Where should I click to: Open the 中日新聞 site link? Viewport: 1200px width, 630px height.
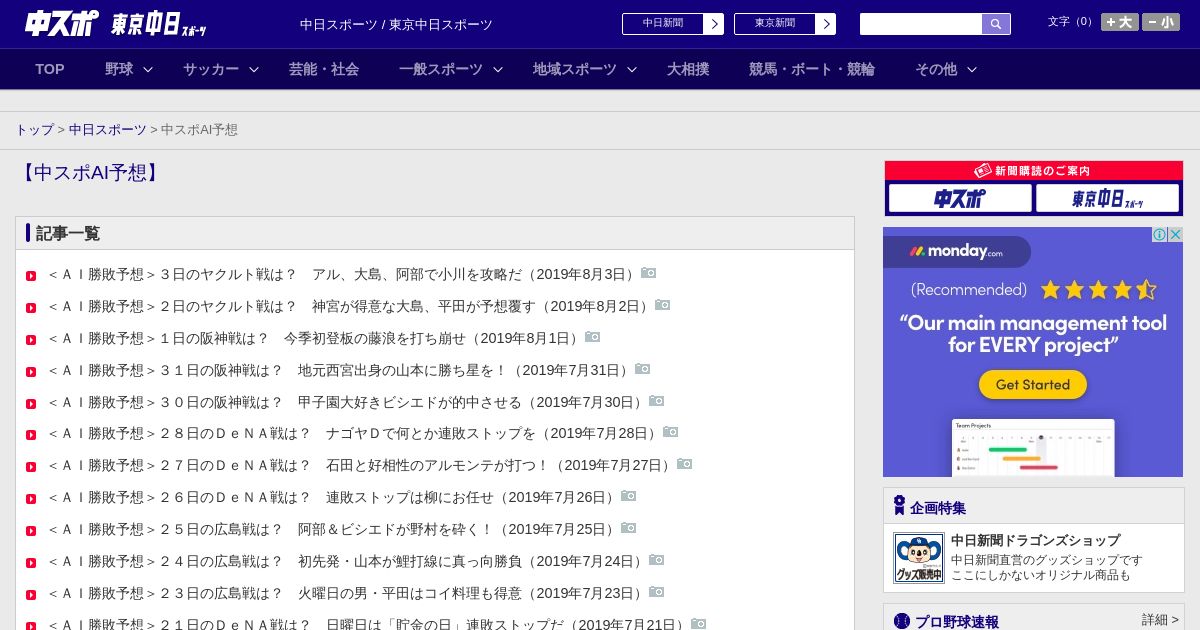tap(663, 24)
